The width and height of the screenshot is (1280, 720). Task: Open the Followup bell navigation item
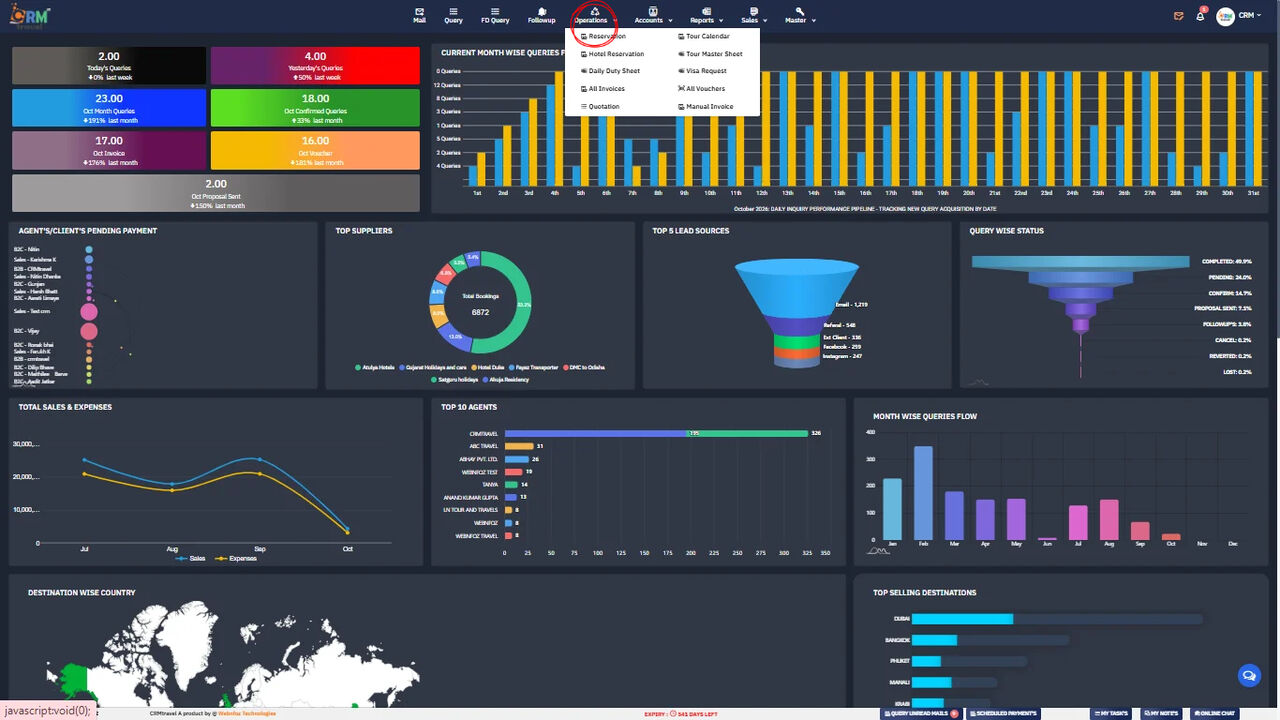541,15
